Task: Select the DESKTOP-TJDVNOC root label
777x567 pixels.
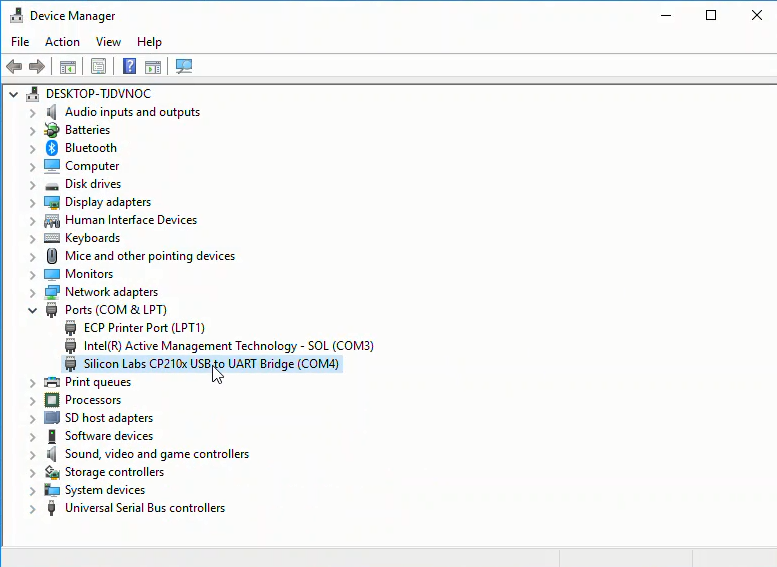Action: pos(98,94)
